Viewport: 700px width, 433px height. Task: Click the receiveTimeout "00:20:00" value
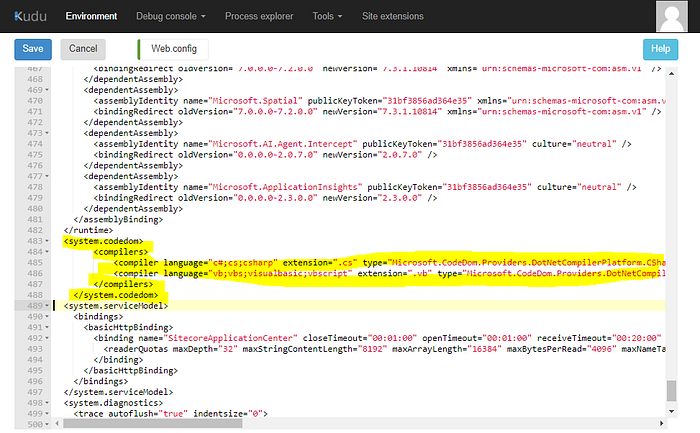coord(637,338)
